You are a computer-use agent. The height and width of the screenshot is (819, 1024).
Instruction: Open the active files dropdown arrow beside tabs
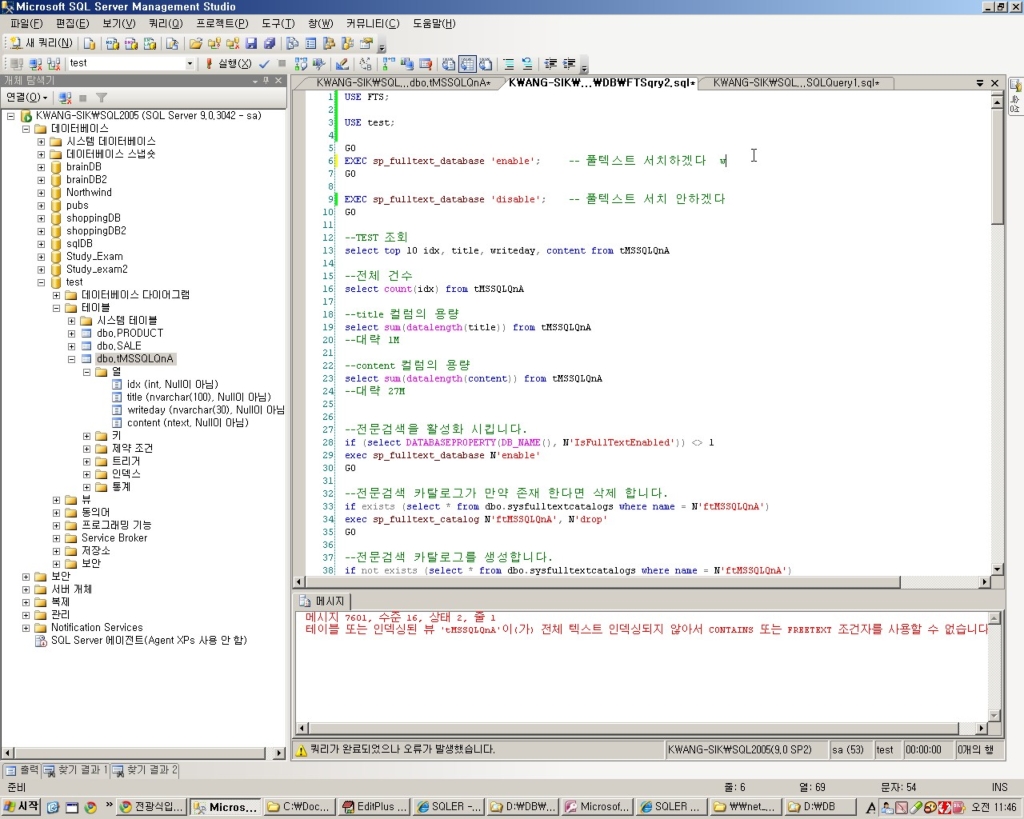tap(980, 83)
